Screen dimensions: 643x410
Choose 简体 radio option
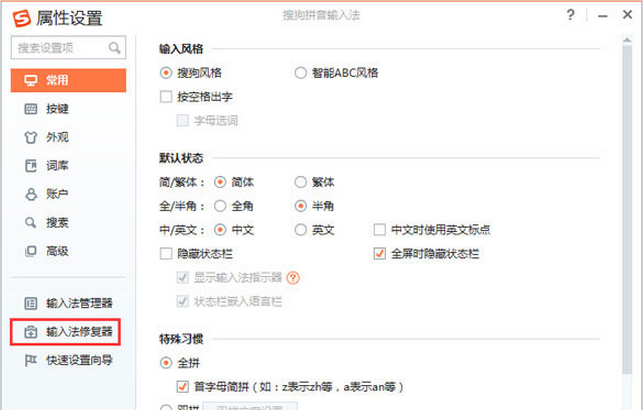(x=220, y=182)
